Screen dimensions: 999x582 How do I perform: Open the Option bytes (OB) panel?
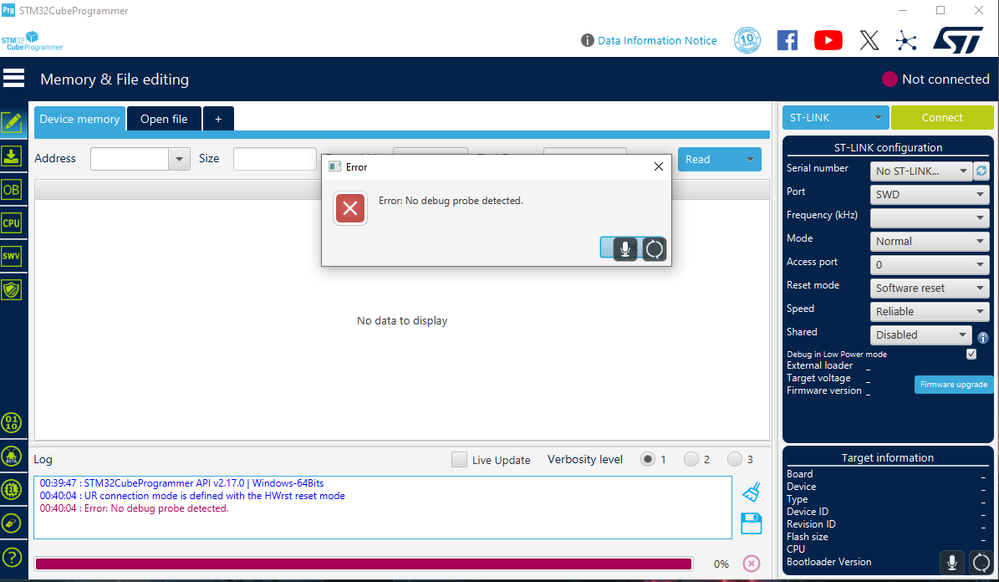pos(12,189)
